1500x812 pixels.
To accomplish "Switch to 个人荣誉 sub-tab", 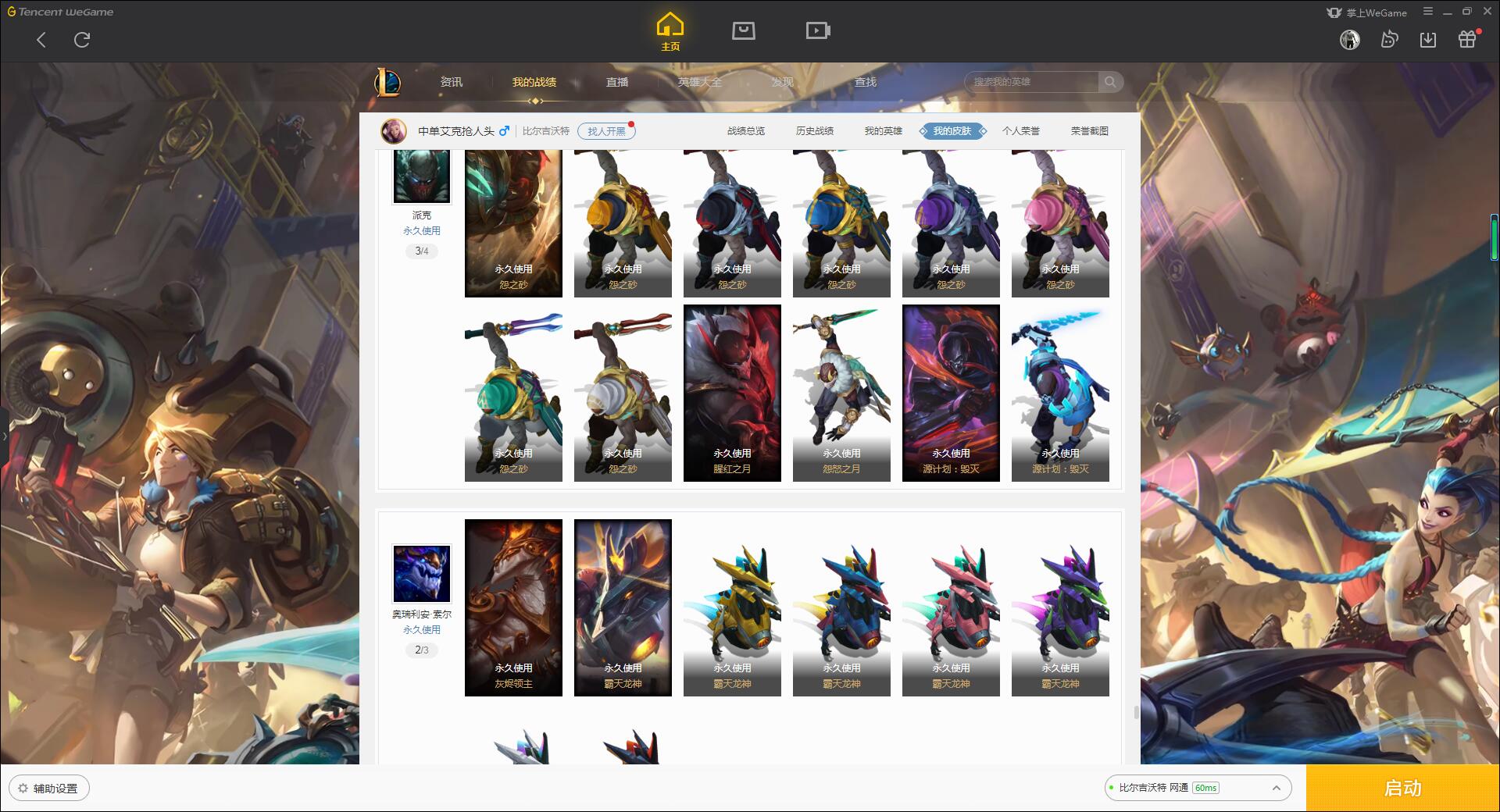I will (1021, 131).
